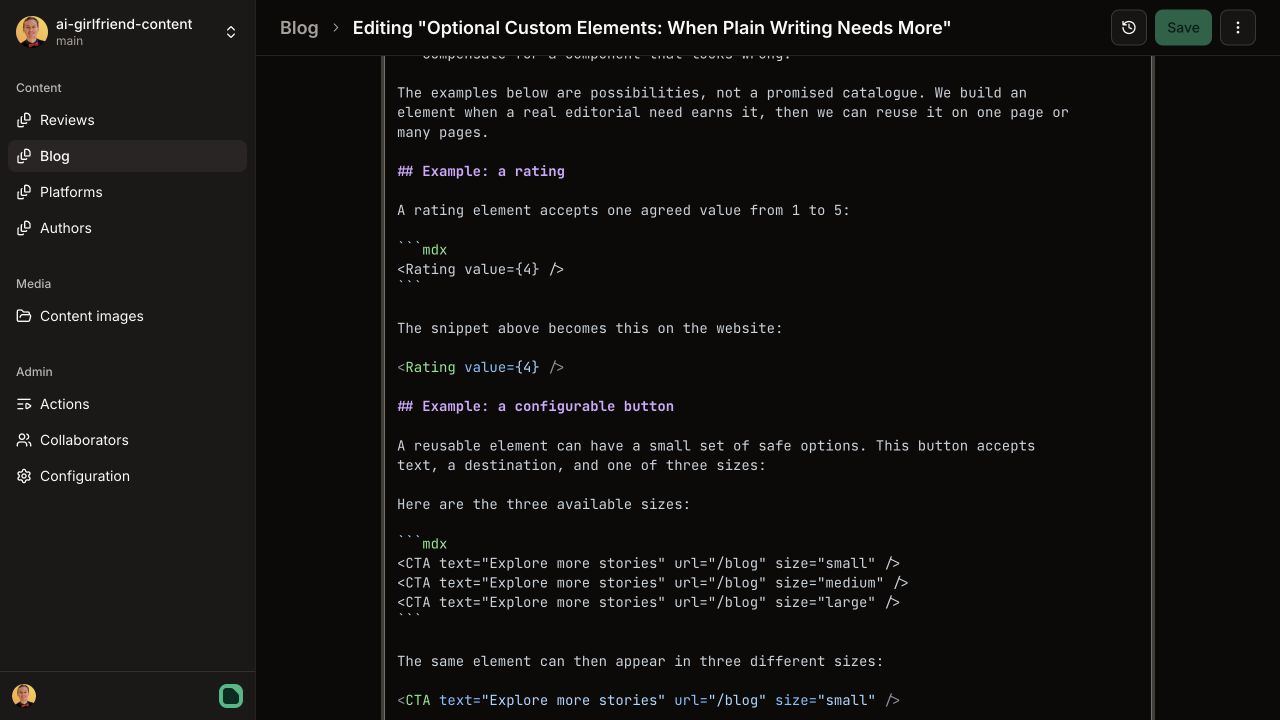Open Content images in the sidebar
1280x720 pixels.
127,316
